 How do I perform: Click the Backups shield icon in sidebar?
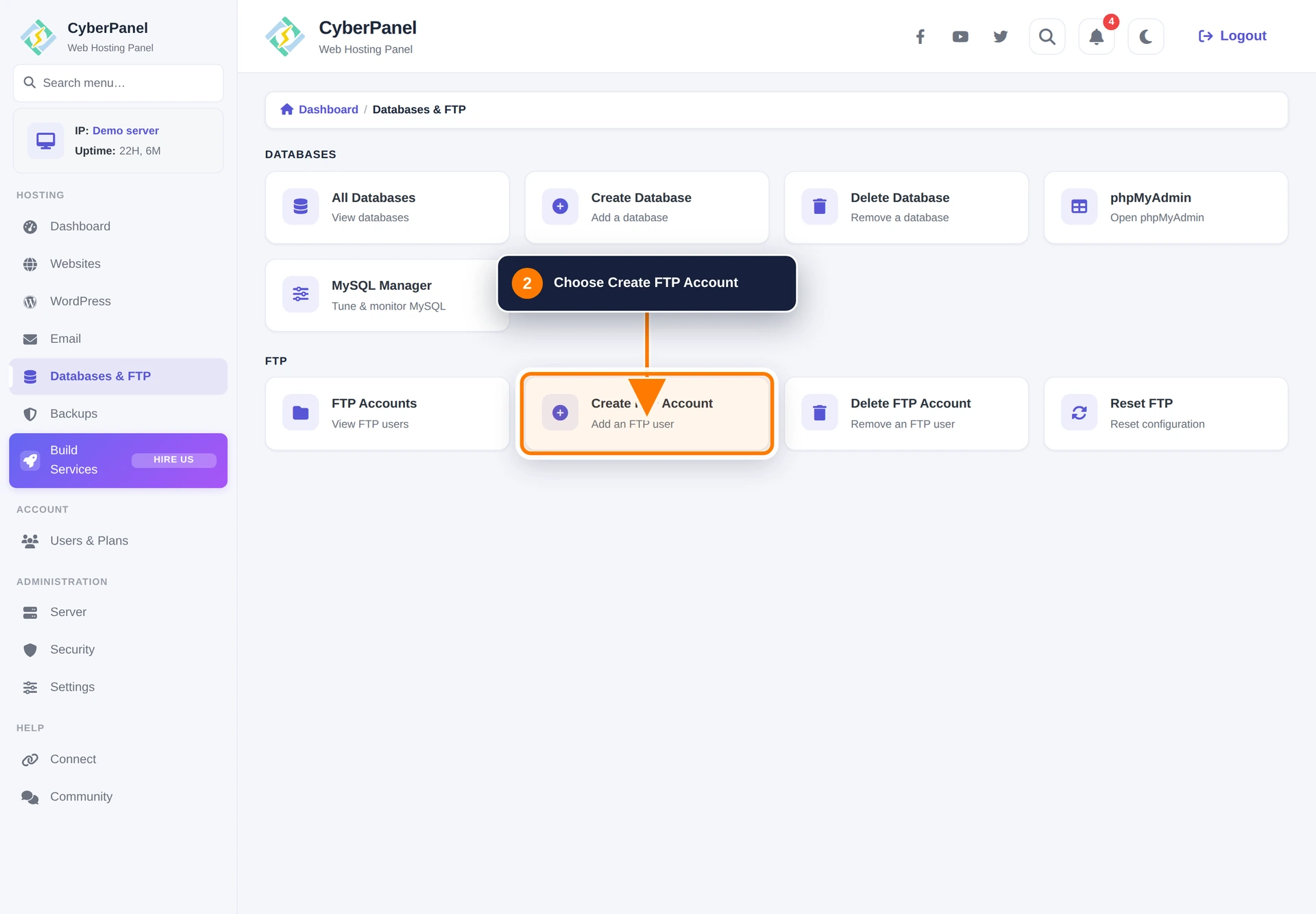(30, 415)
